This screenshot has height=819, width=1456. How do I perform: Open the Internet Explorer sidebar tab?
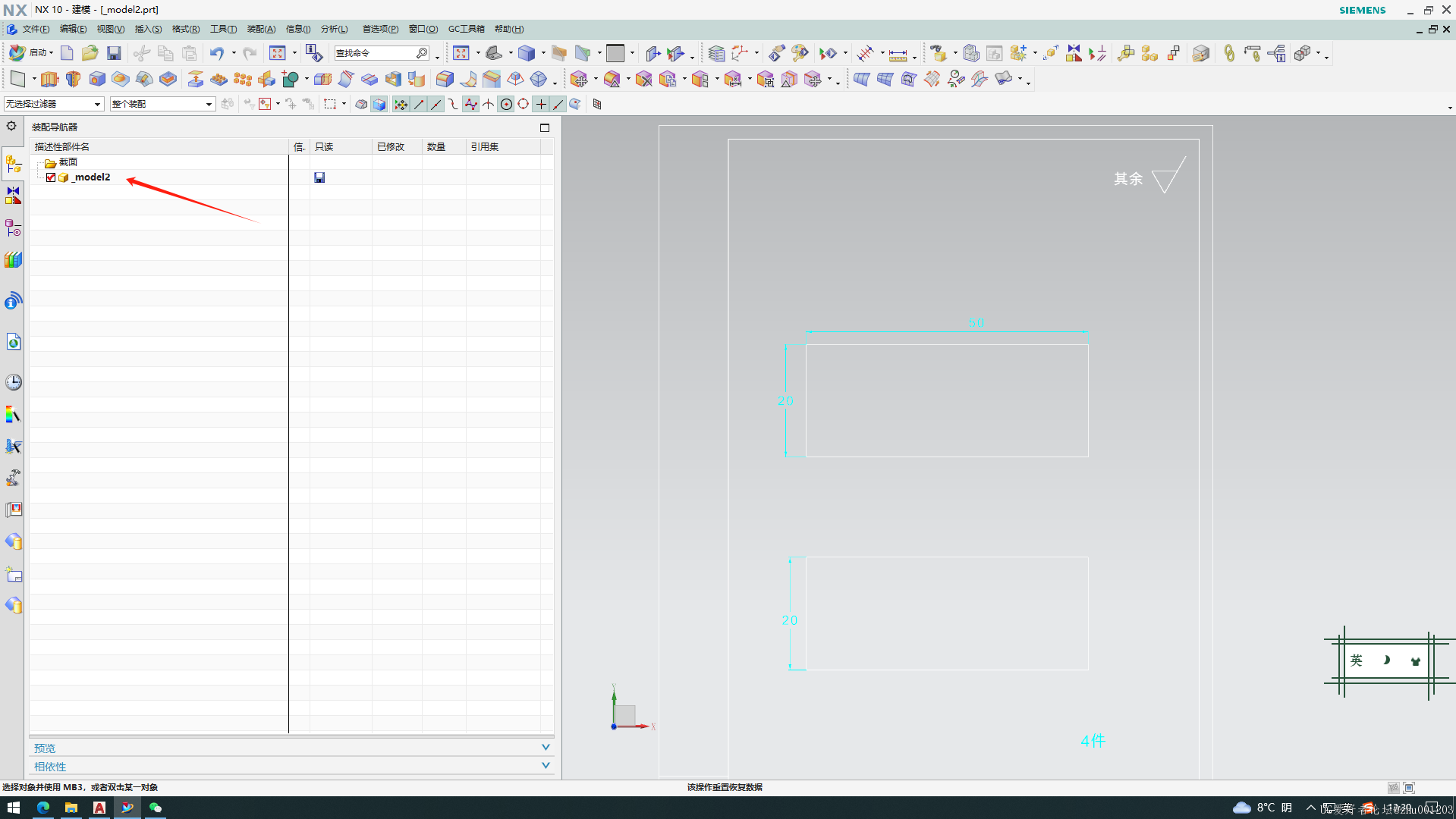13,342
